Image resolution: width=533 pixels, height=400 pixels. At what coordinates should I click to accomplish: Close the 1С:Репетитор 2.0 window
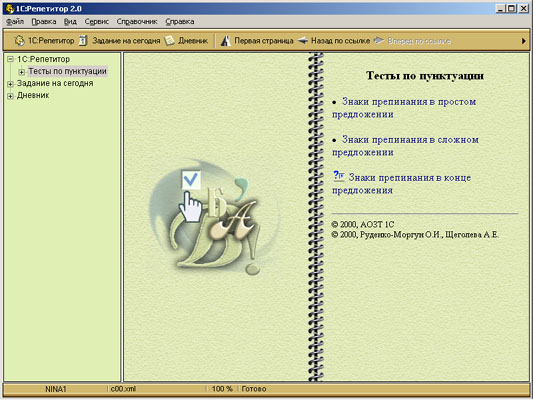click(x=523, y=8)
